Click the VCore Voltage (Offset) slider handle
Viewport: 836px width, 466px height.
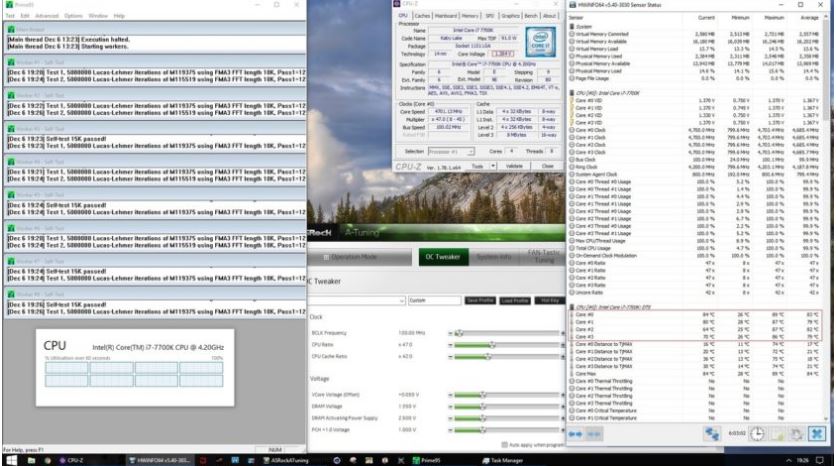click(x=483, y=395)
